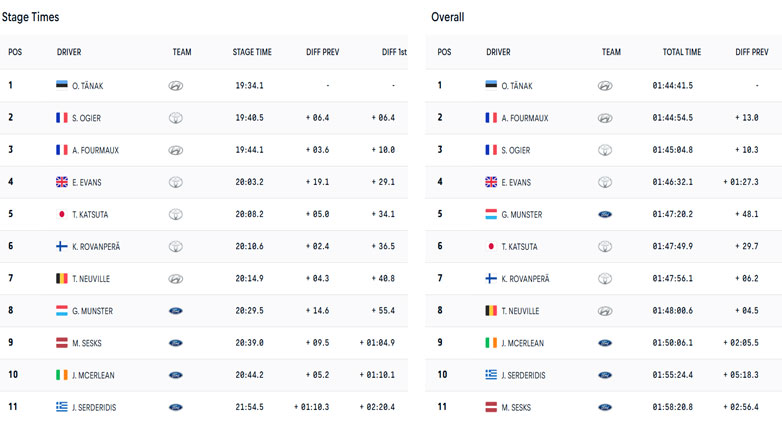Click UK flag beside Evans in Stage Times
Image resolution: width=782 pixels, height=440 pixels.
point(63,182)
